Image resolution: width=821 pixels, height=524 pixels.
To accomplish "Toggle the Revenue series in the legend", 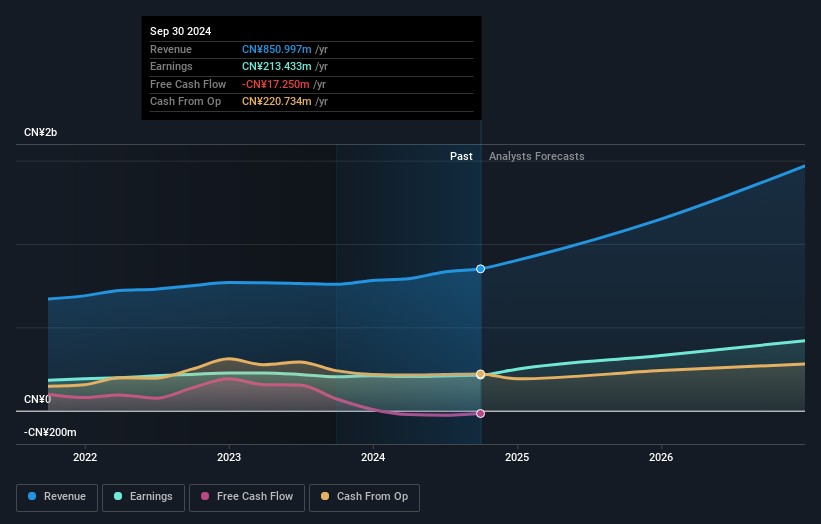I will 57,497.
